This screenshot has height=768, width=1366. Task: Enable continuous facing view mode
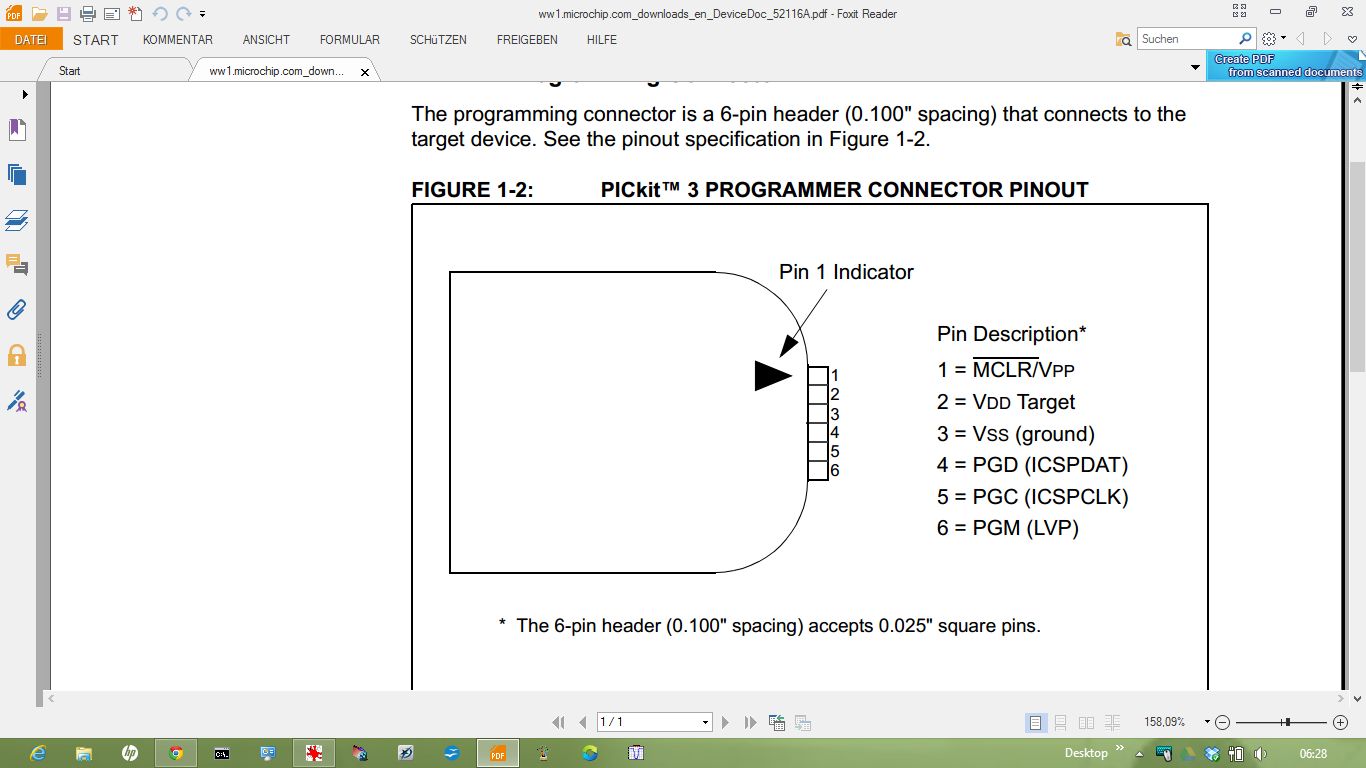[1112, 722]
